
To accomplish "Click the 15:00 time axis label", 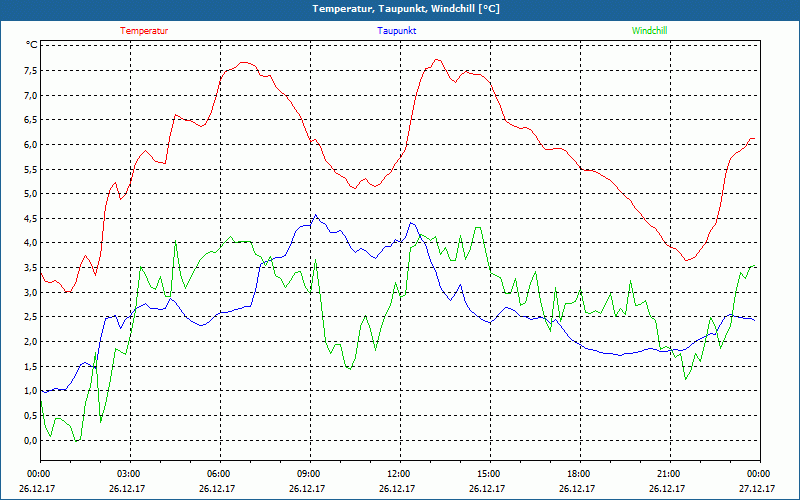I will point(490,474).
